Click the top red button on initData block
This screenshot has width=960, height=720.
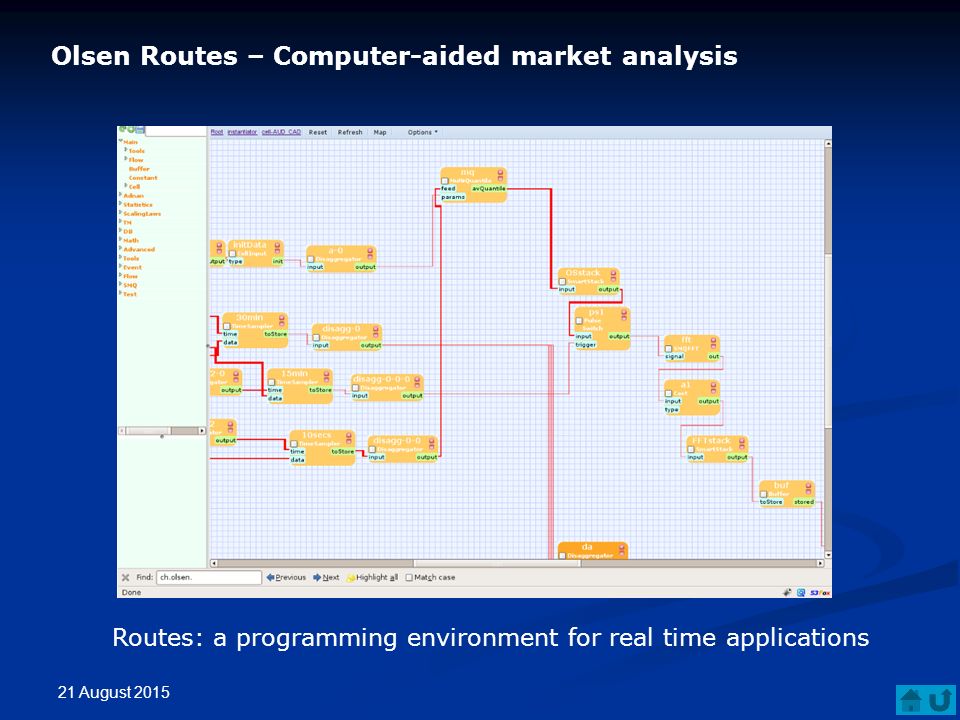pos(278,246)
